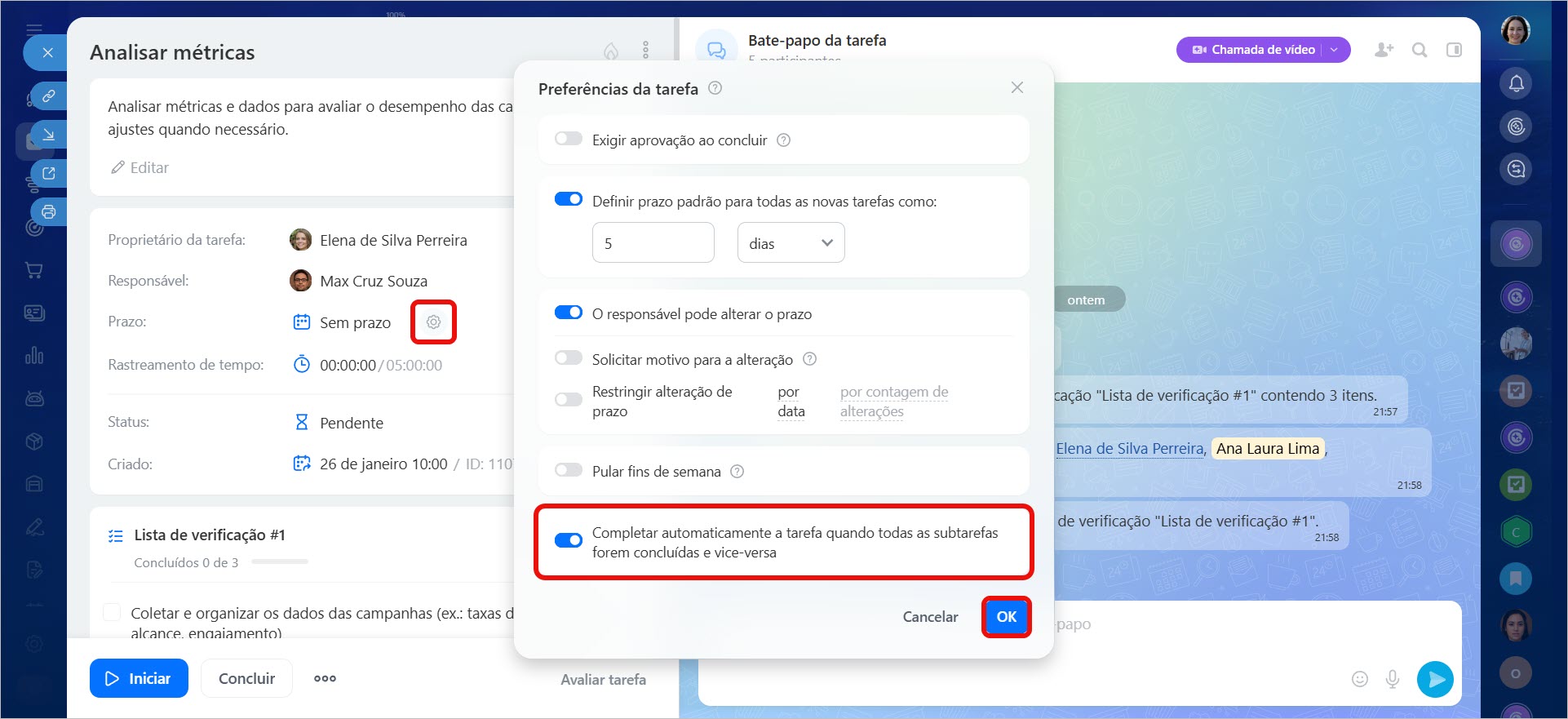The image size is (1568, 719).
Task: Open more actions ellipsis next to Concluir
Action: [x=325, y=678]
